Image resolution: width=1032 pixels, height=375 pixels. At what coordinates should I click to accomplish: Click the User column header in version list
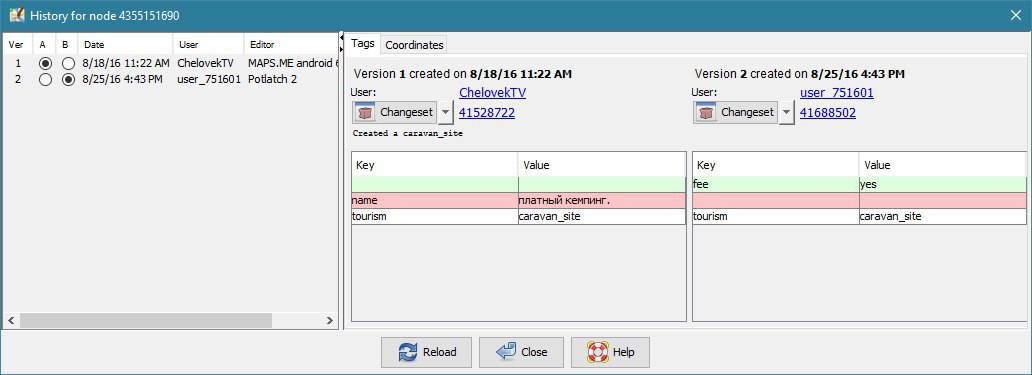(209, 45)
